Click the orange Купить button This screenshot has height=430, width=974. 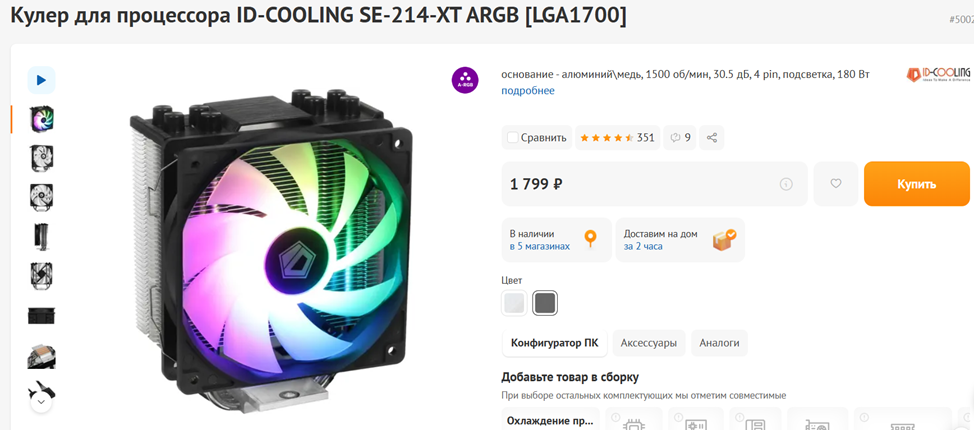pyautogui.click(x=916, y=184)
